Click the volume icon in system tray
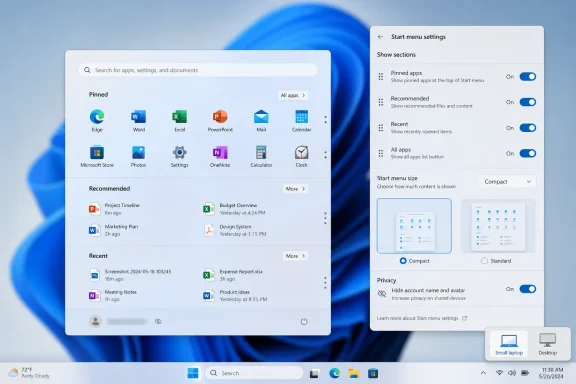576x384 pixels. tap(512, 373)
